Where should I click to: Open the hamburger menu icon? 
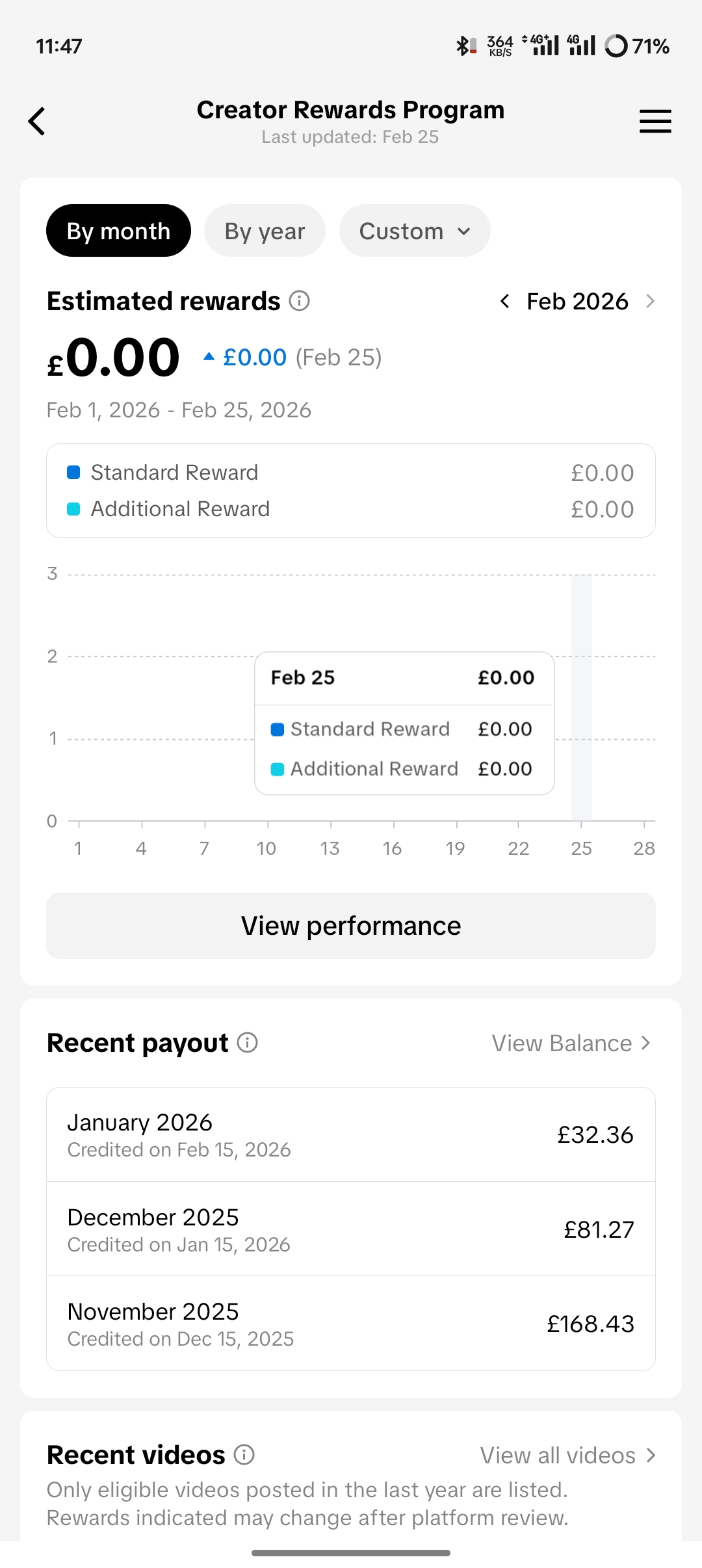655,122
